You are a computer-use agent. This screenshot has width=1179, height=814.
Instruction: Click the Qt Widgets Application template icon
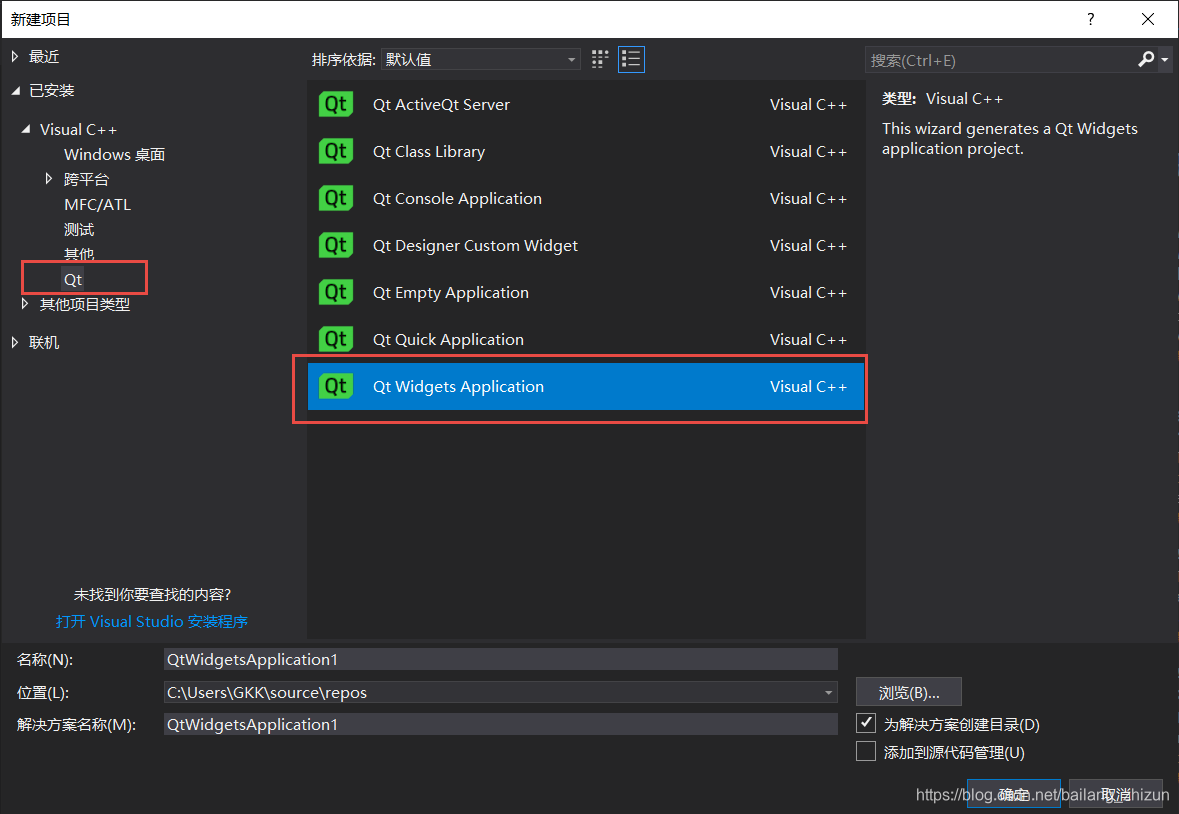(335, 386)
